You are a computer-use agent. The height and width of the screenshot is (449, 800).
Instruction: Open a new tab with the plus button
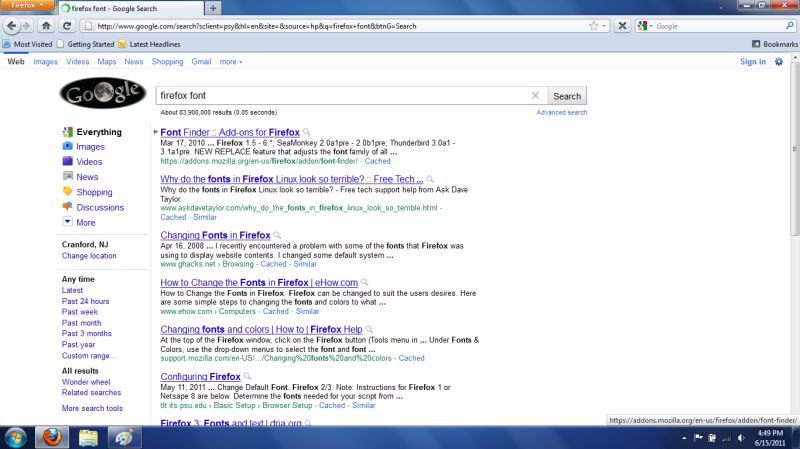213,8
